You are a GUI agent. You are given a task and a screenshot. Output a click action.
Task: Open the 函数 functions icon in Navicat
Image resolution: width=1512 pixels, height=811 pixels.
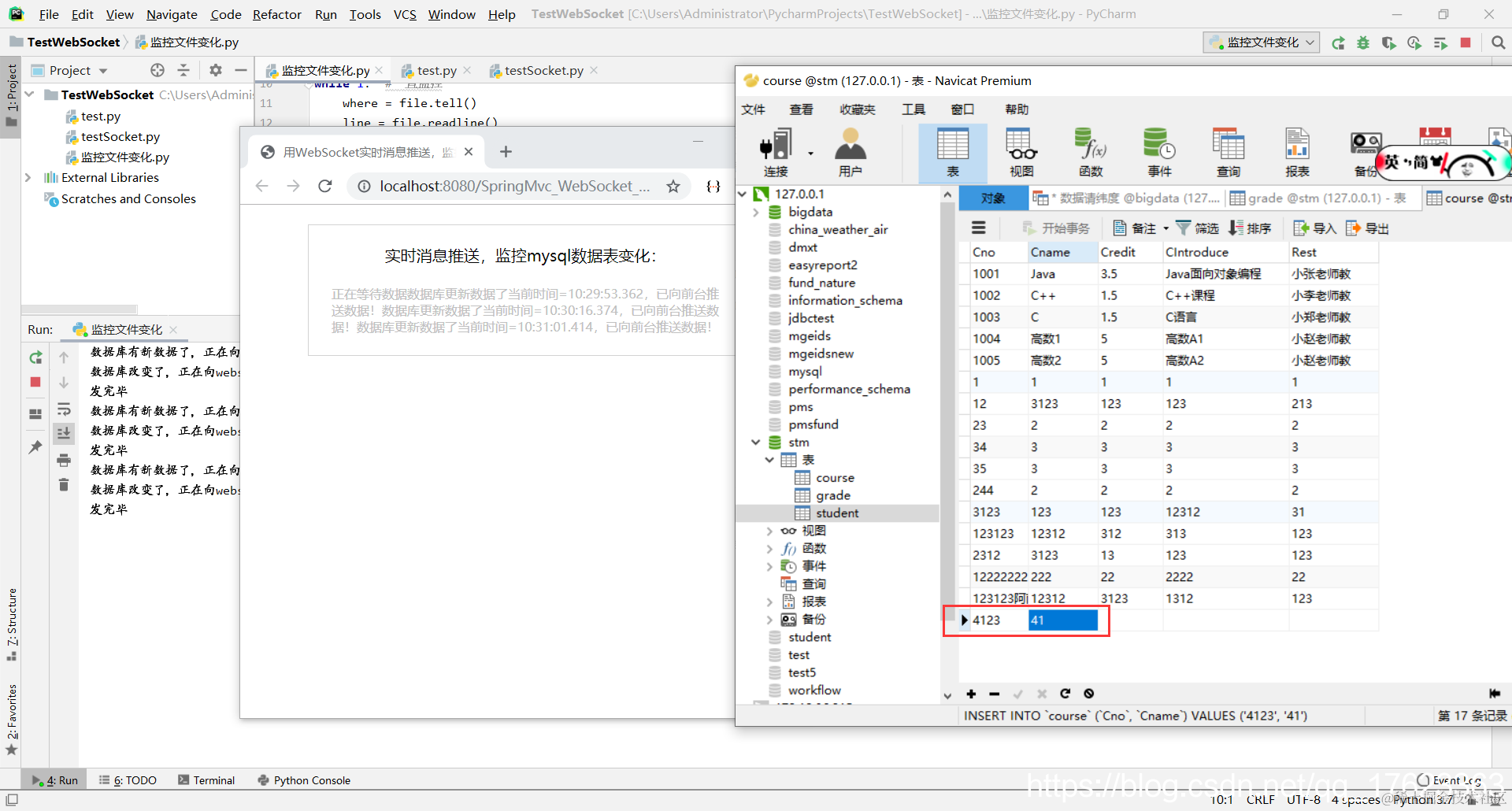[x=1091, y=153]
